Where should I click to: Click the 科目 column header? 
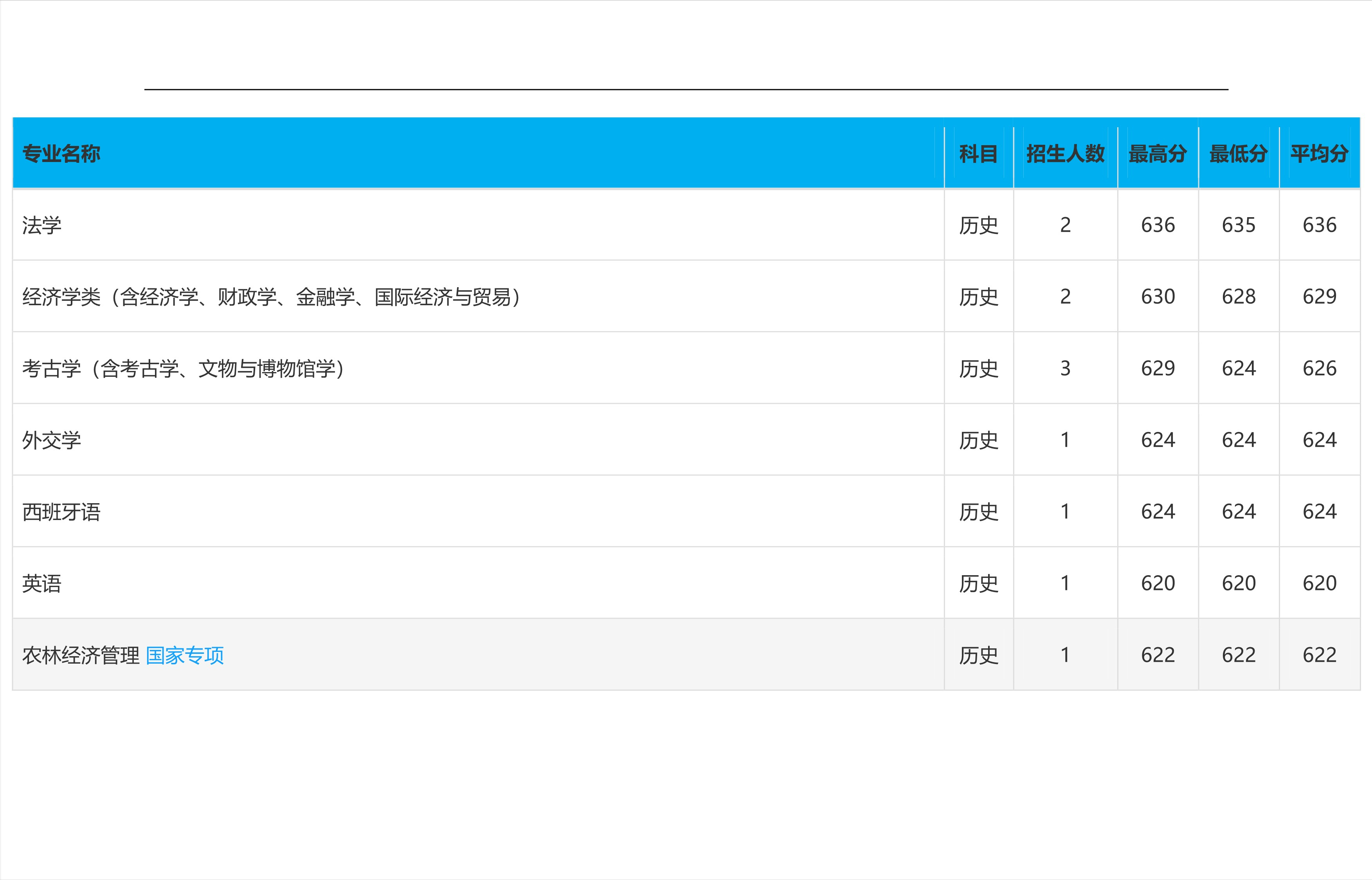(x=978, y=154)
